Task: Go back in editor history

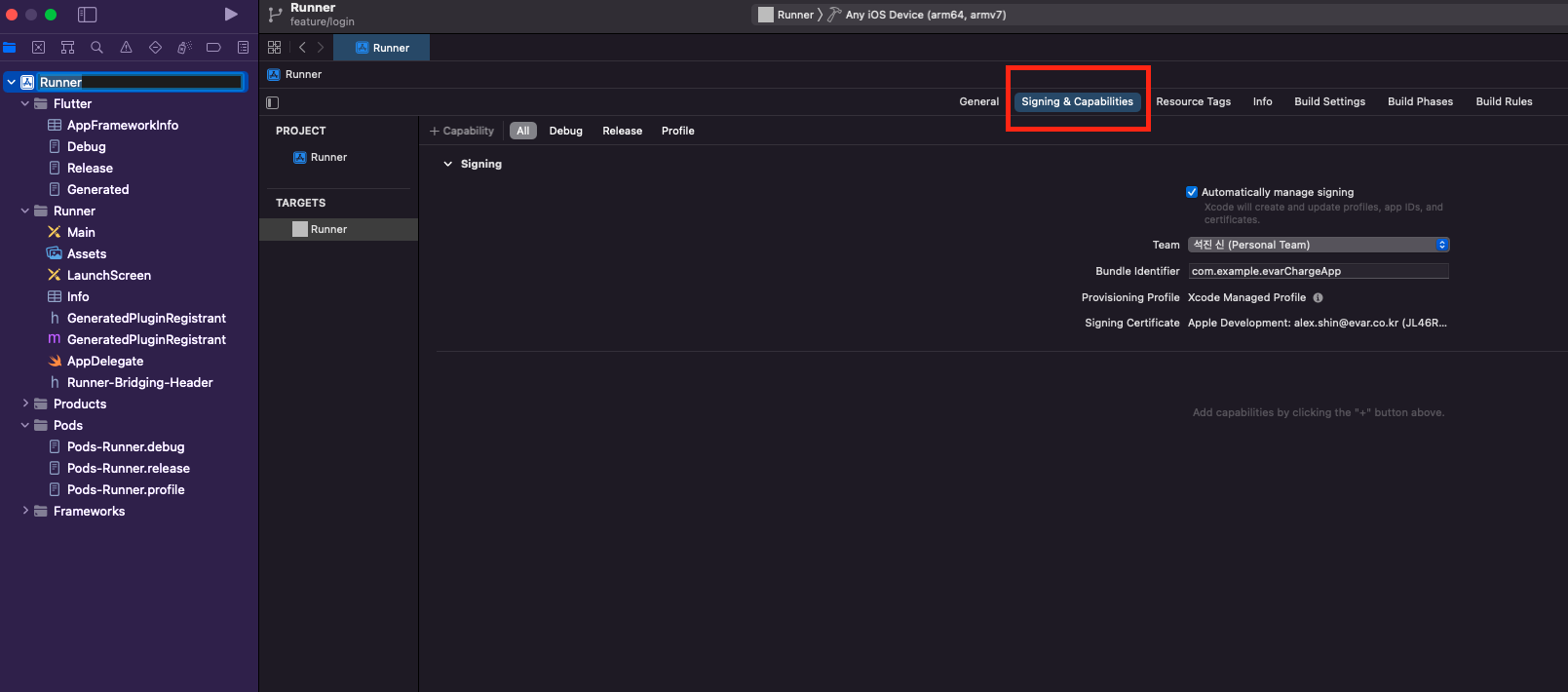Action: point(302,47)
